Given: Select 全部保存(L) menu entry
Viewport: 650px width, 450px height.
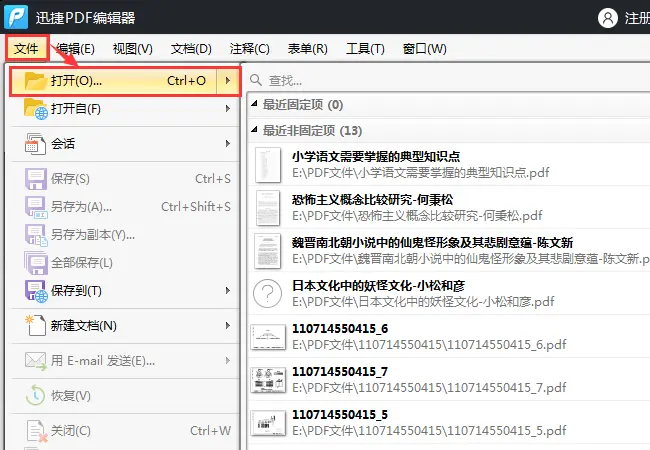Looking at the screenshot, I should point(125,263).
